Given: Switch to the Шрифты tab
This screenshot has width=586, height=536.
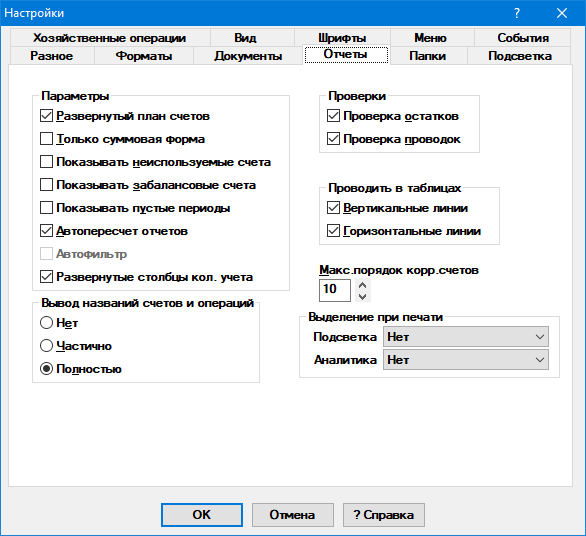Looking at the screenshot, I should click(342, 38).
